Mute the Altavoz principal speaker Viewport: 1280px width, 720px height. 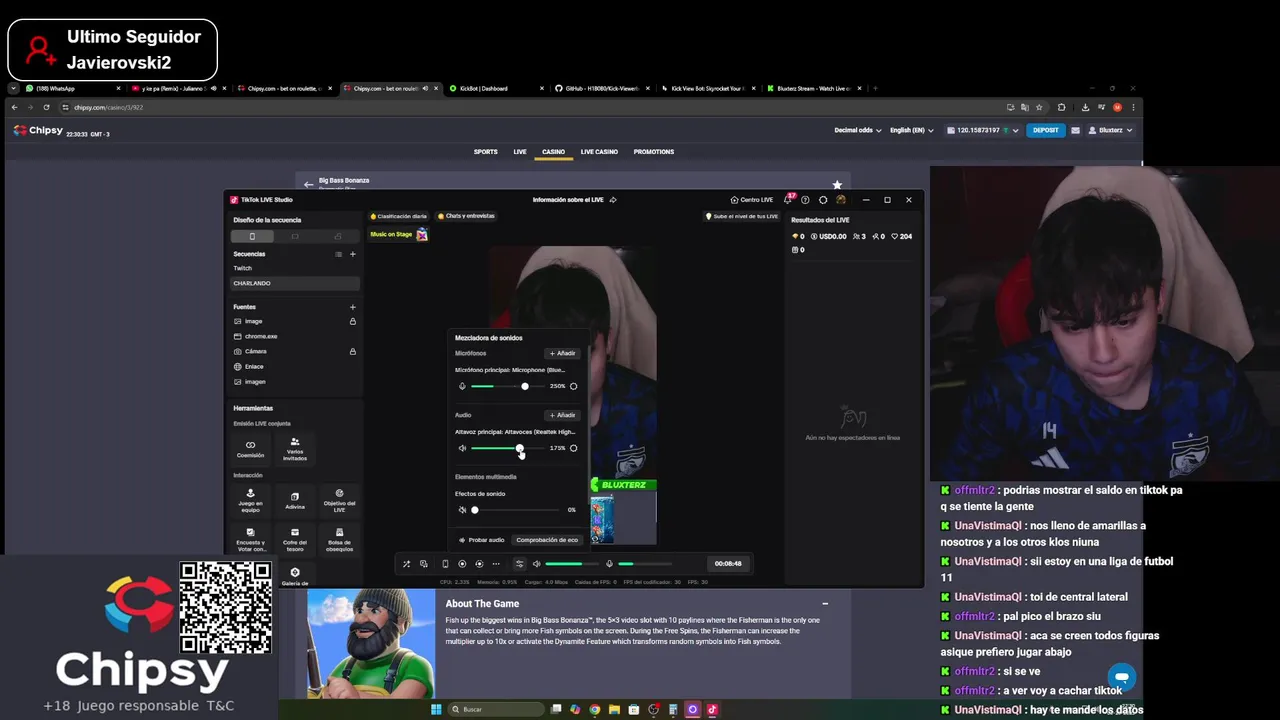tap(462, 448)
